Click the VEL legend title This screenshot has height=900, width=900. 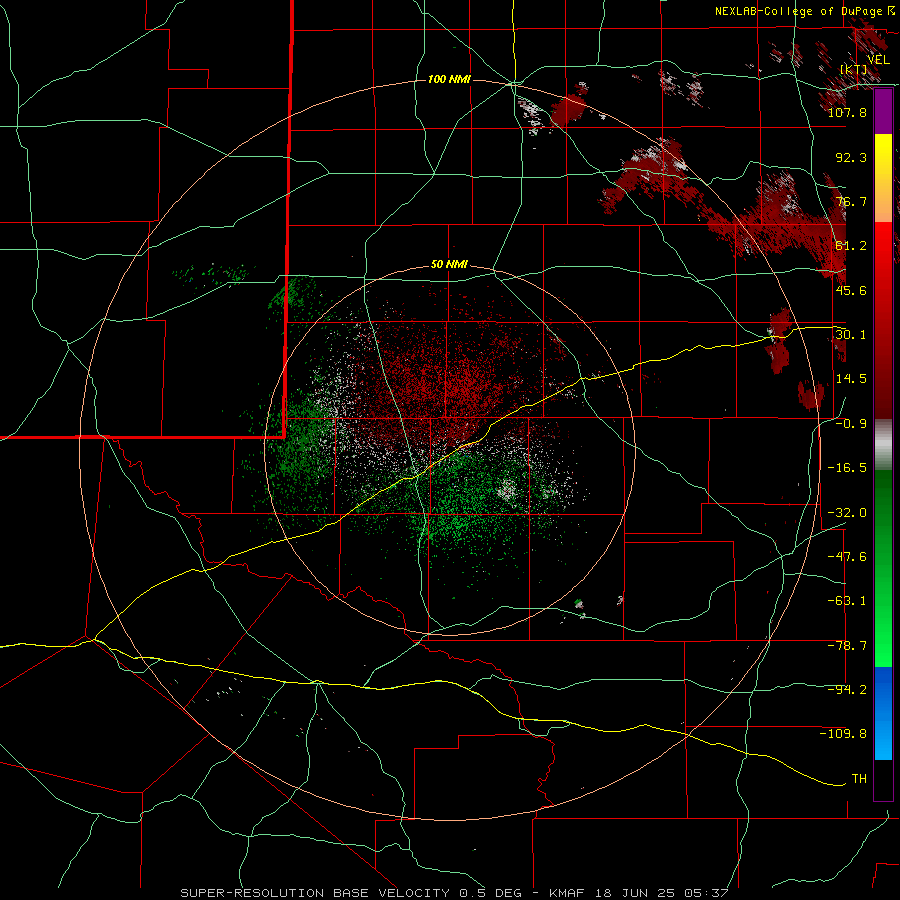click(878, 60)
